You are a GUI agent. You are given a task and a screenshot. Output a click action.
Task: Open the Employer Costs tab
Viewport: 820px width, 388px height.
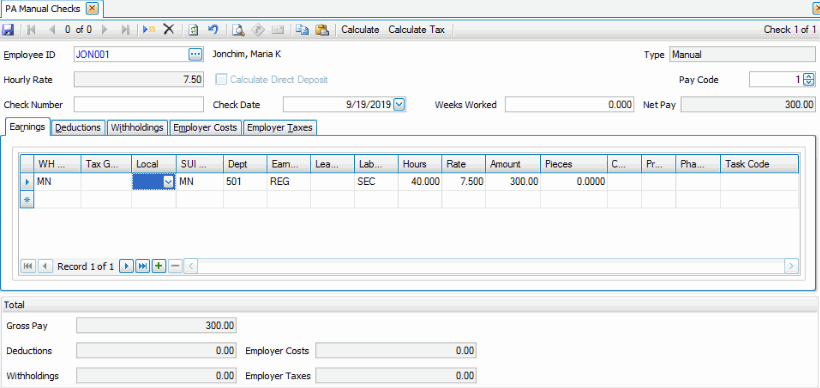[x=206, y=128]
